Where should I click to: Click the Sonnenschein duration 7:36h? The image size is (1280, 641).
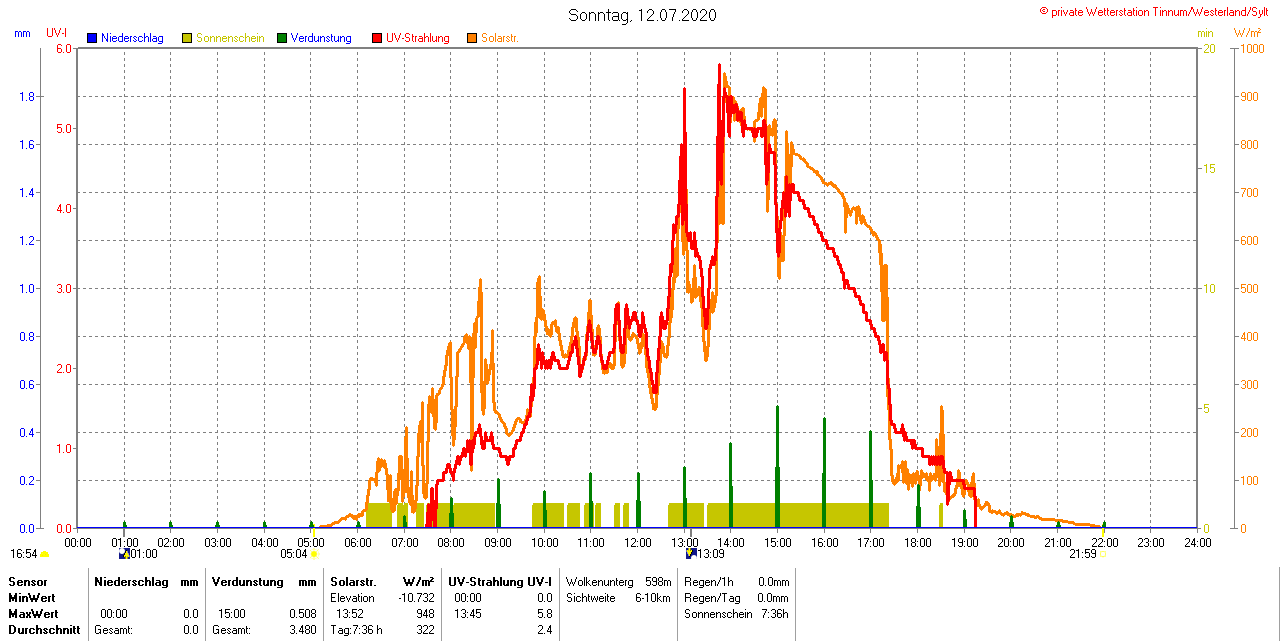click(774, 613)
